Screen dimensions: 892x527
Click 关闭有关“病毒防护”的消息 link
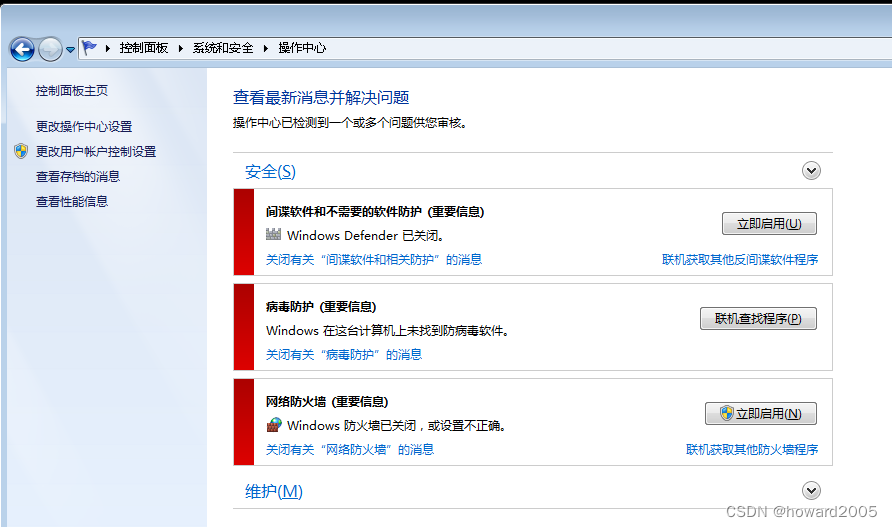tap(344, 355)
